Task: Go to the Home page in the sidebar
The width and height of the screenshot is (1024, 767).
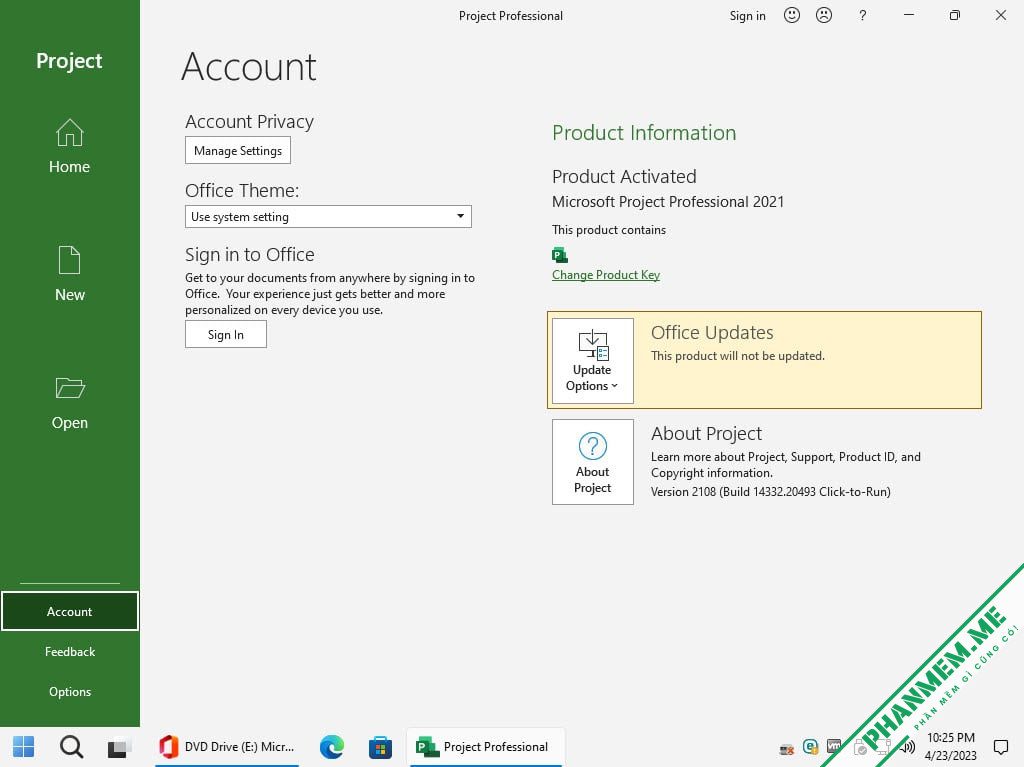Action: pyautogui.click(x=69, y=146)
